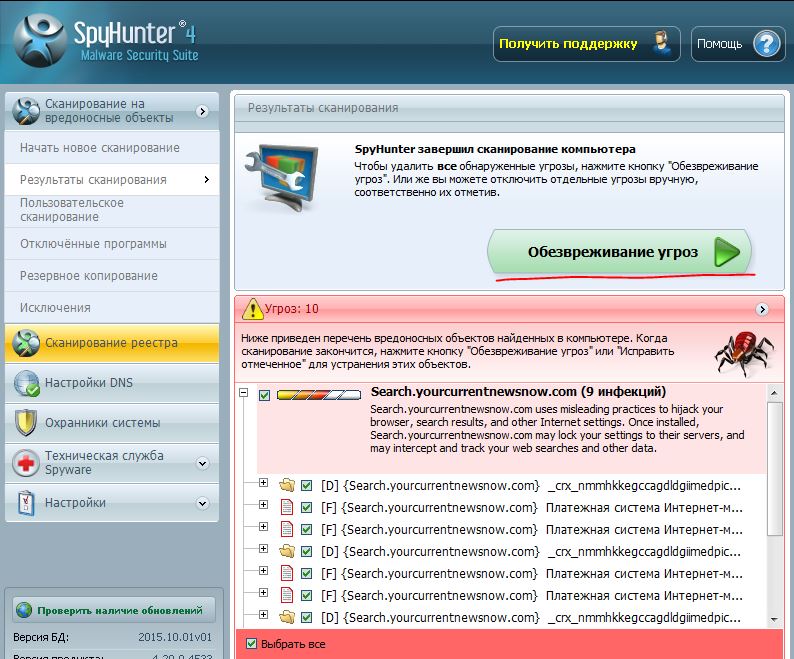Expand the topmost [D] row plus box
794x659 pixels.
tap(263, 482)
